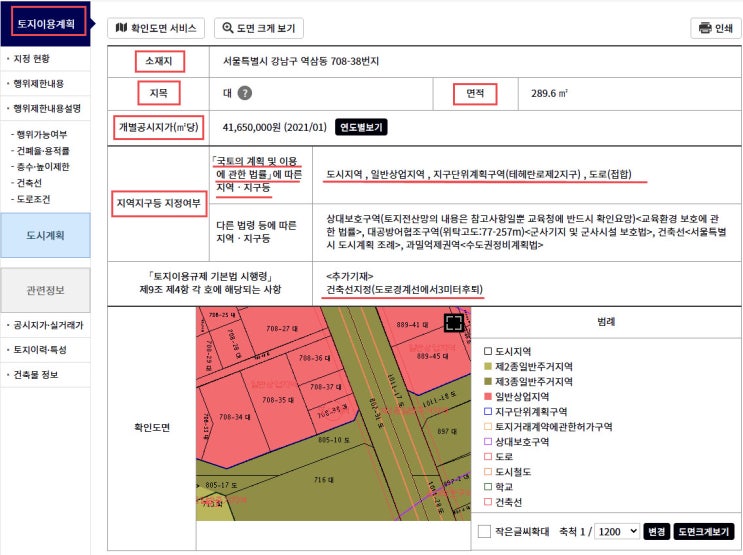743x555 pixels.
Task: Open 토지이력·특성 menu item
Action: (x=45, y=350)
